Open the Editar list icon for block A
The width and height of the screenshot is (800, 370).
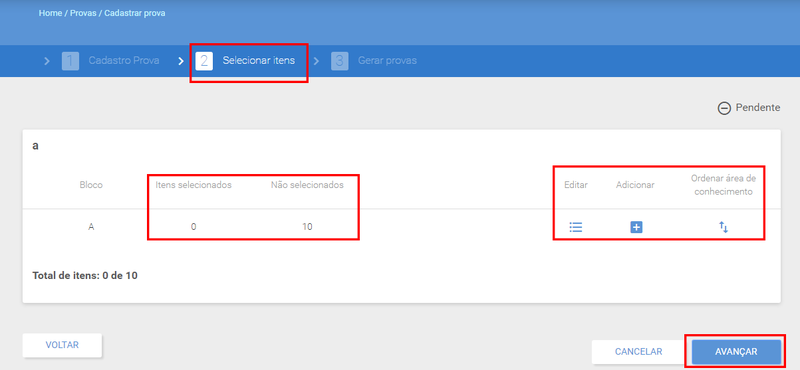pyautogui.click(x=576, y=227)
